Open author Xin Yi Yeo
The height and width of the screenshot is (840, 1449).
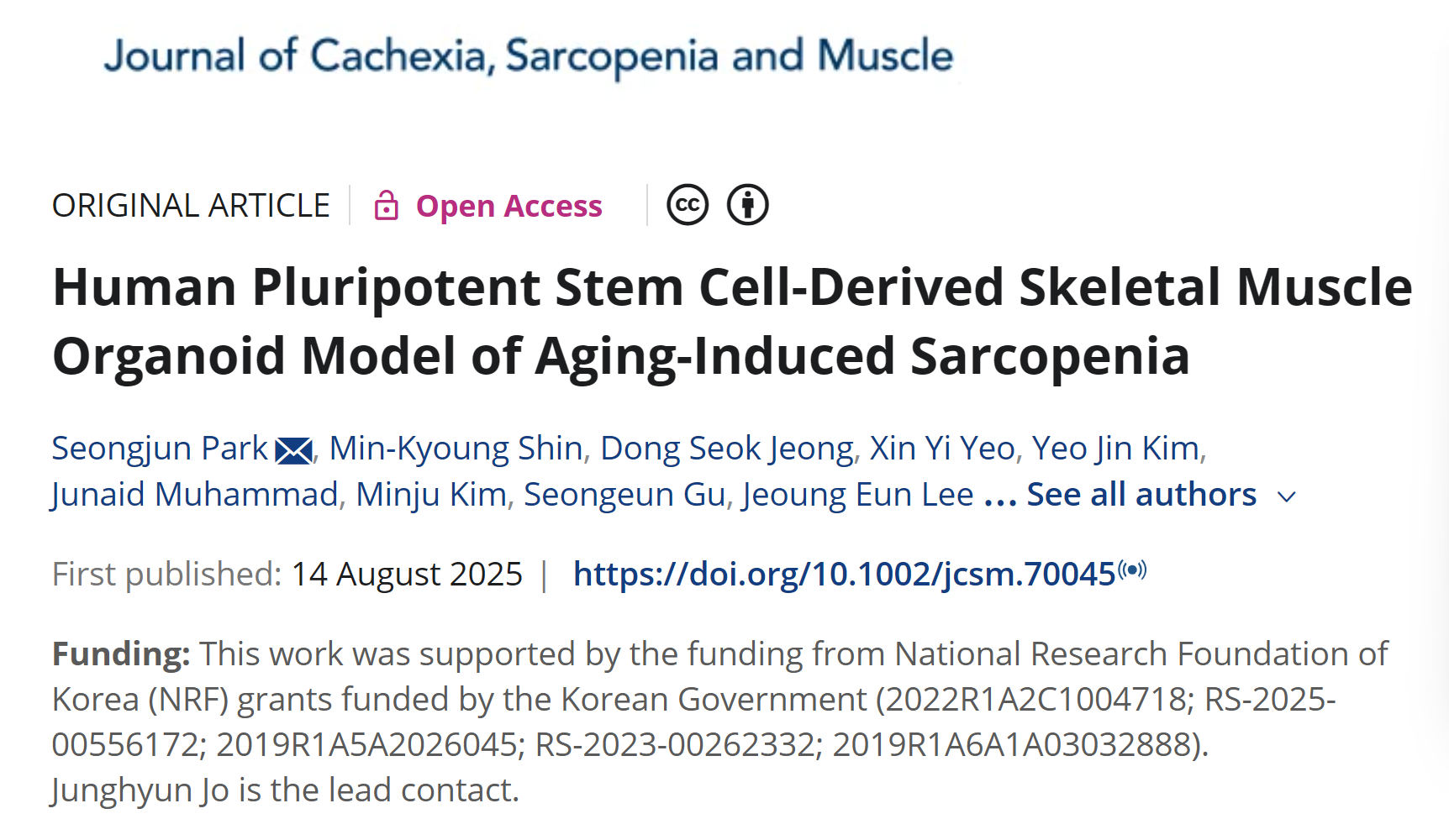[x=943, y=449]
